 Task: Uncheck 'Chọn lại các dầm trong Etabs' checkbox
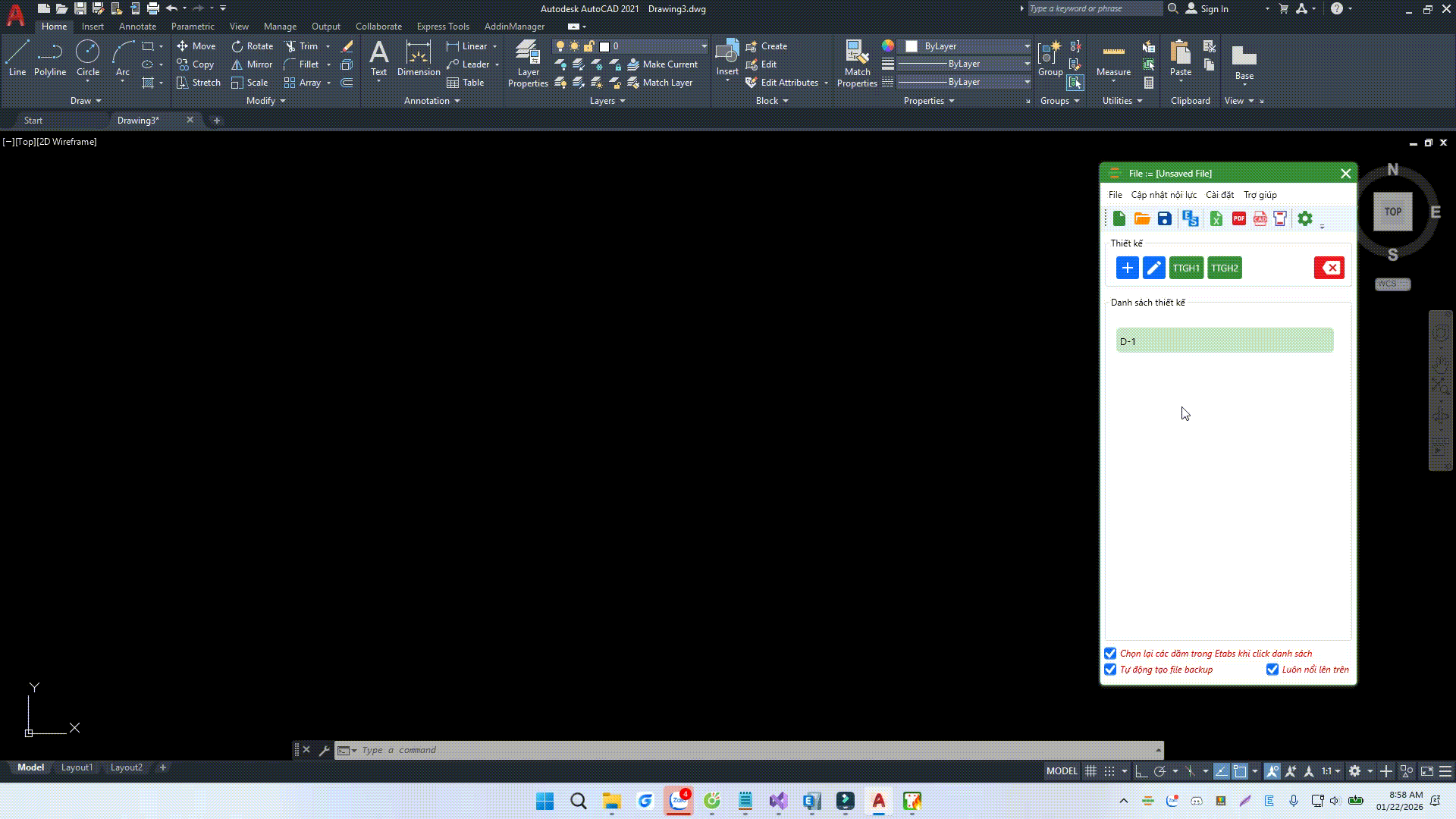pyautogui.click(x=1110, y=654)
